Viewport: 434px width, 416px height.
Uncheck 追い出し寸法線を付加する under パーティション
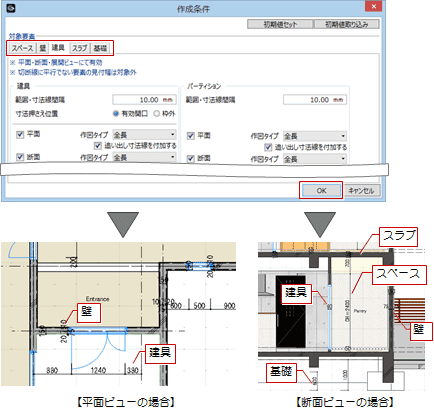(268, 147)
